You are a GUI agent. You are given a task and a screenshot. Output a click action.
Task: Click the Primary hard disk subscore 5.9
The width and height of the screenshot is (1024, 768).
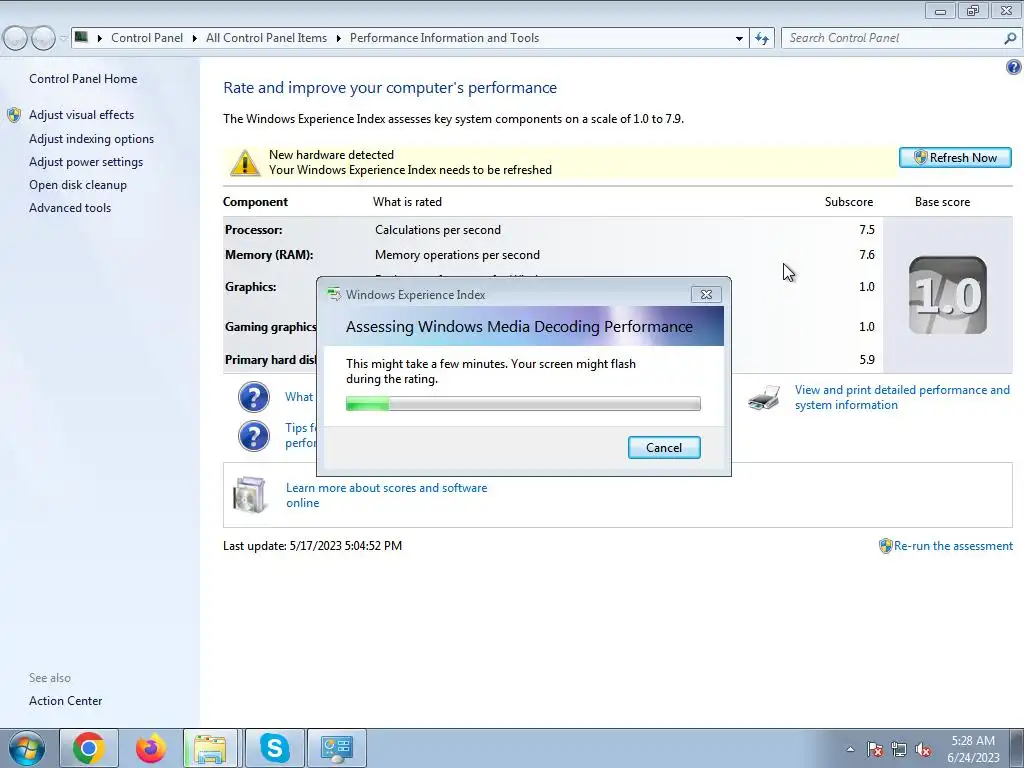(867, 360)
